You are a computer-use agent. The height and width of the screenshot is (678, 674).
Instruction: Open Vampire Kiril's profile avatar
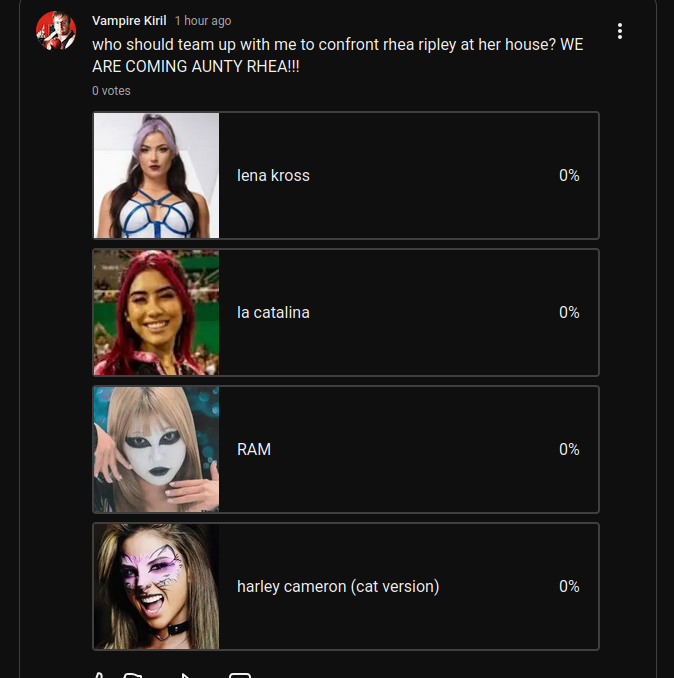point(56,31)
